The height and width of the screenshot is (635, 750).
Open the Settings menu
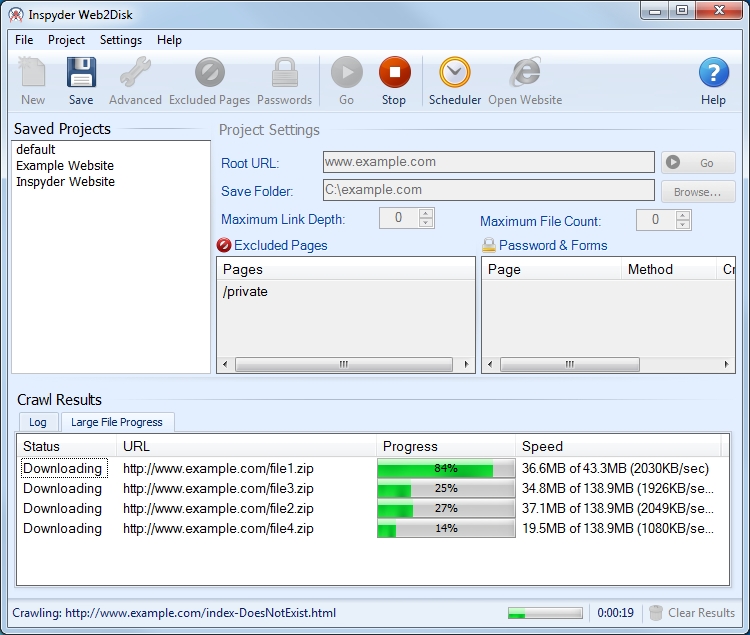tap(121, 40)
